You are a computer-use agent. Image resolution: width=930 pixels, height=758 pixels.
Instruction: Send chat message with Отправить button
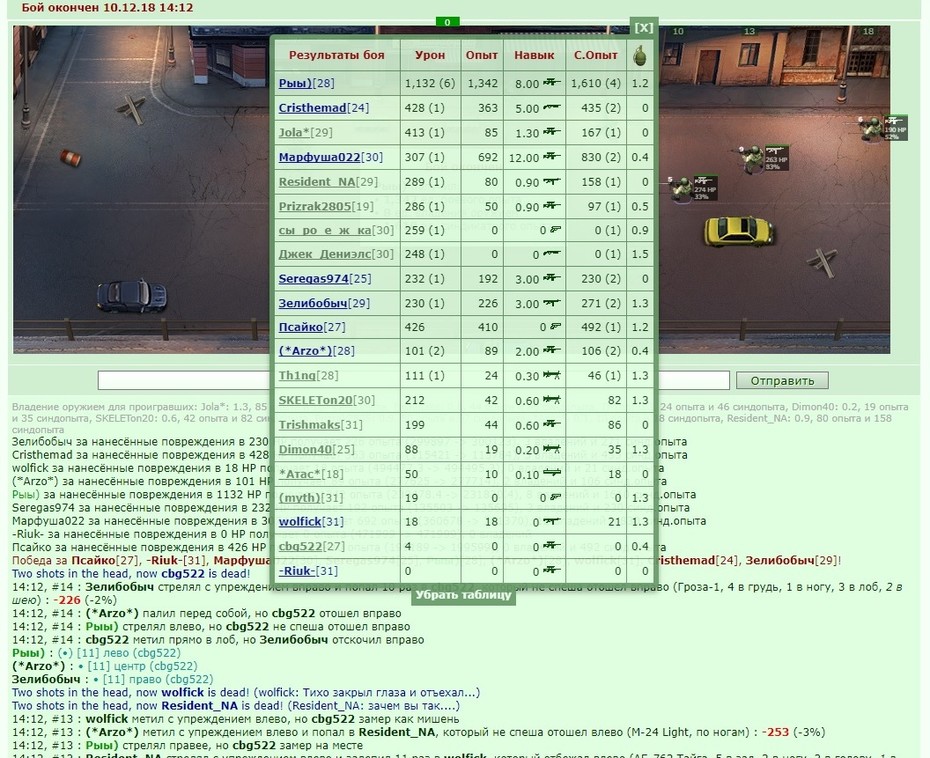point(782,381)
